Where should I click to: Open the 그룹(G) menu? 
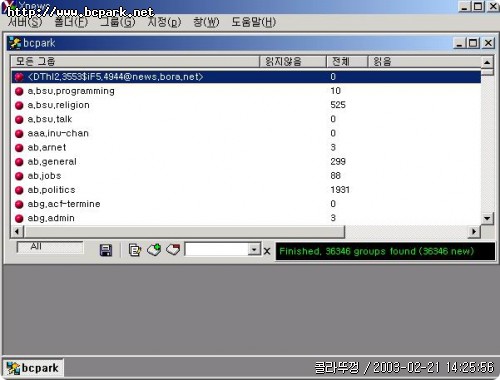tap(118, 22)
